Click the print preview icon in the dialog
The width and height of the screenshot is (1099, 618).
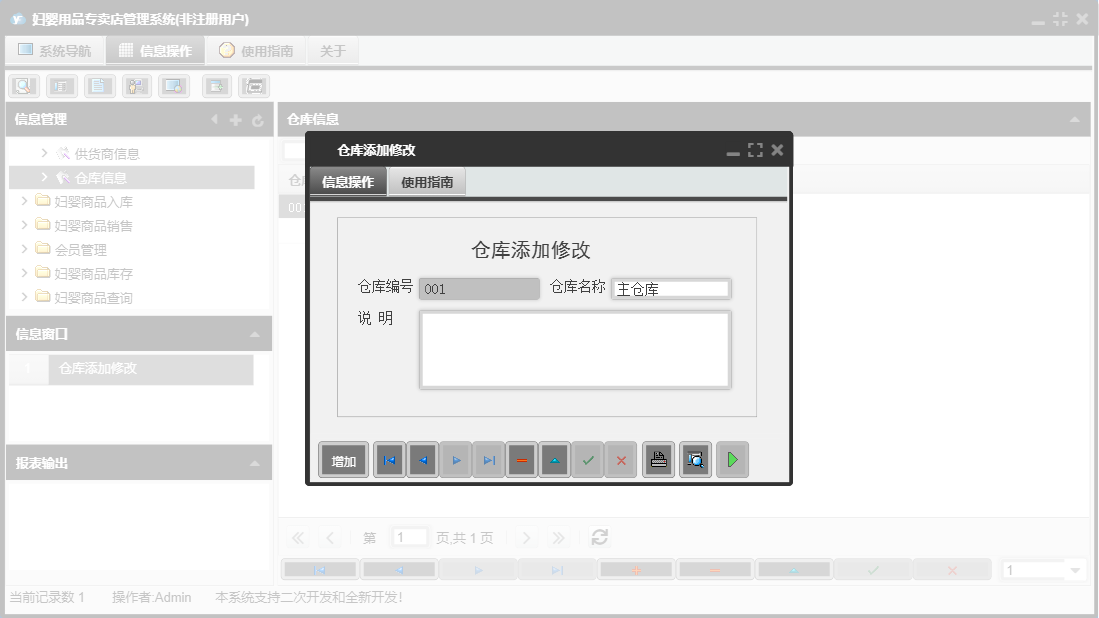click(695, 459)
